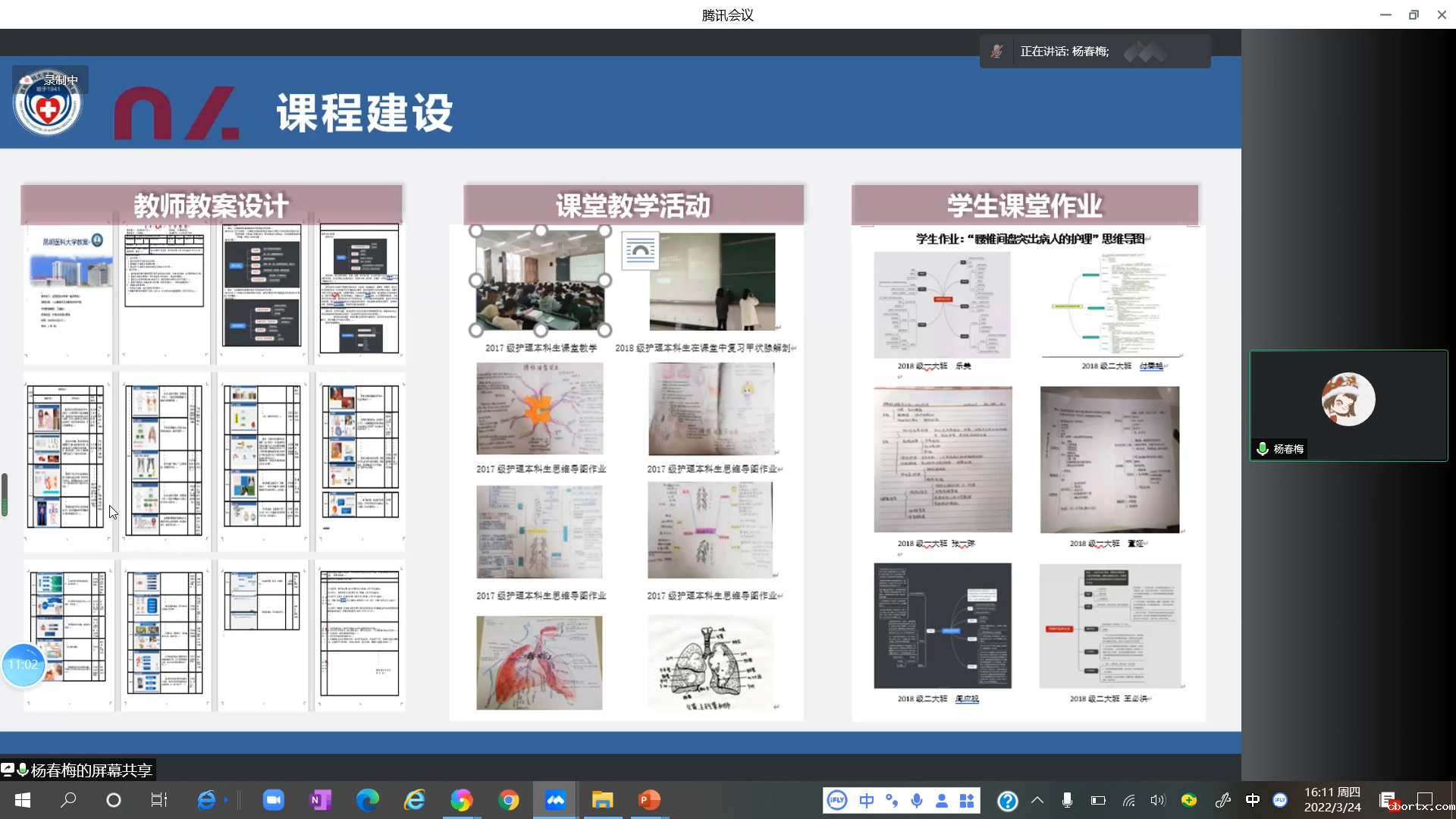Screen dimensions: 1456x819
Task: Open Google Chrome from taskbar
Action: click(x=508, y=800)
